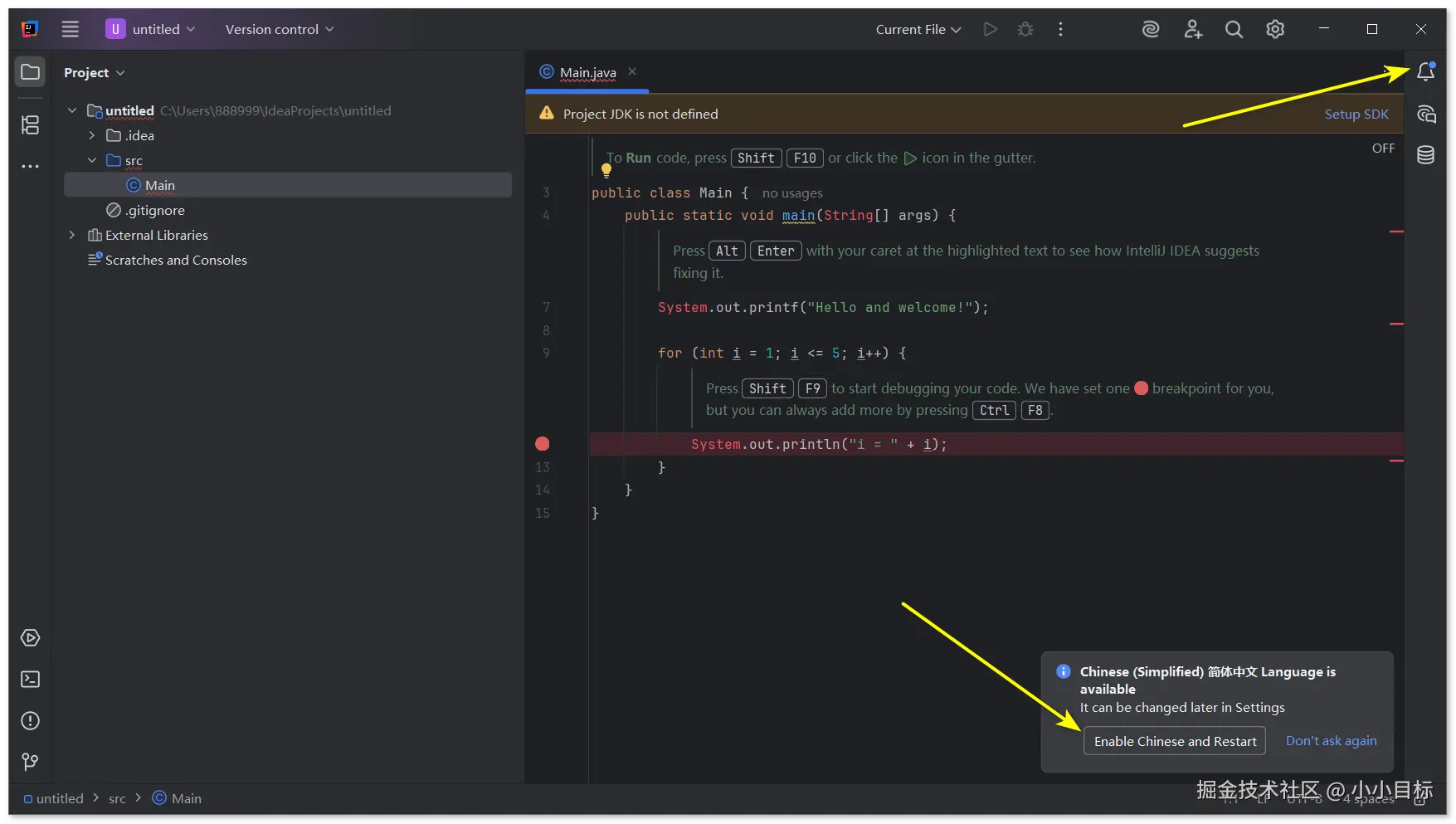1456x824 pixels.
Task: Collapse the untitled root node chevron
Action: [x=72, y=110]
